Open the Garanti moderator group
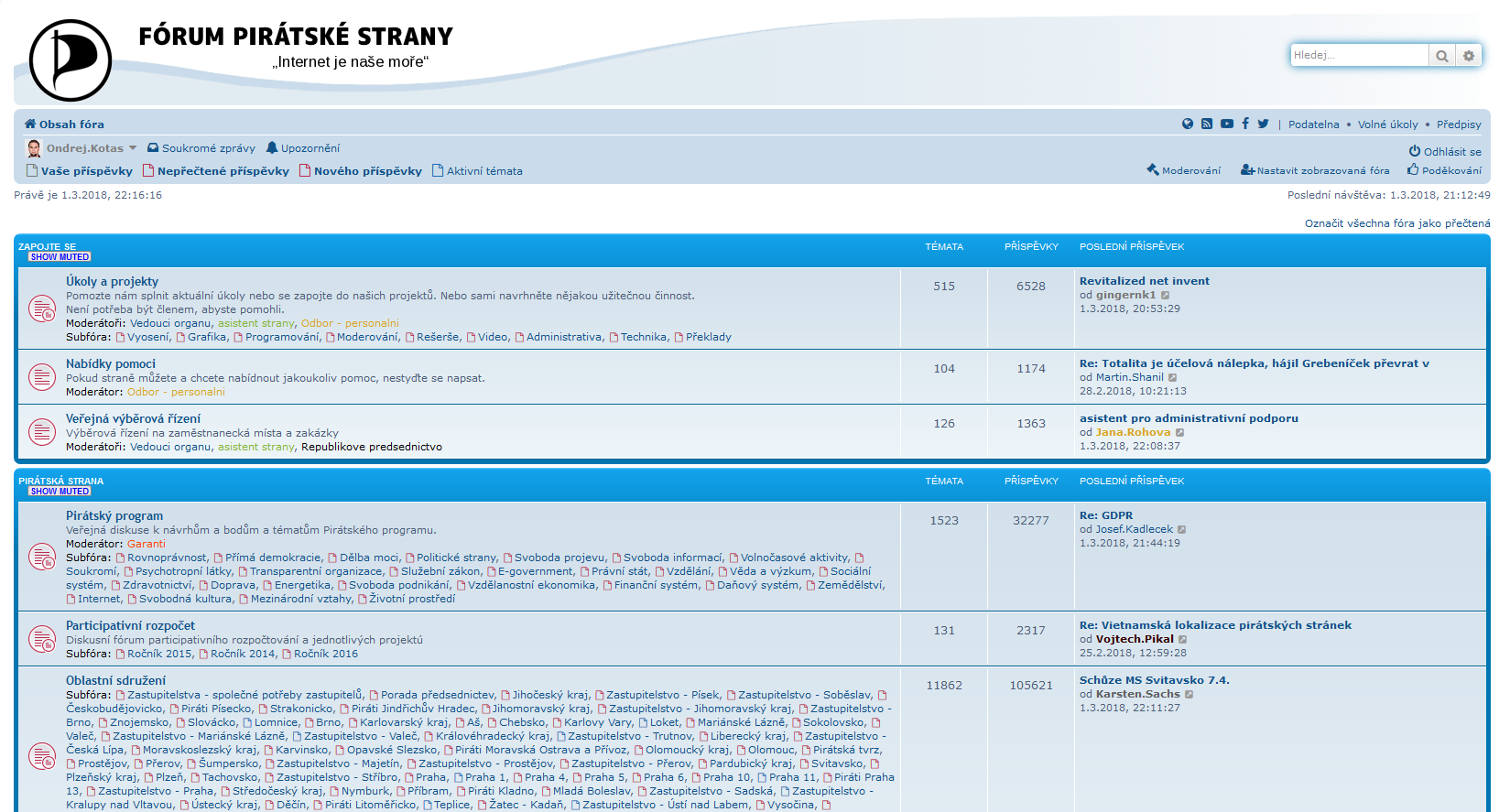The height and width of the screenshot is (812, 1499). (x=147, y=545)
